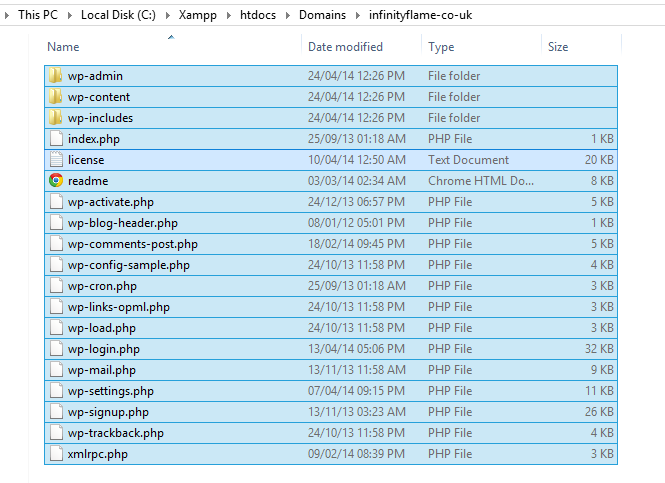Sort by the Name column header
This screenshot has width=665, height=483.
63,47
